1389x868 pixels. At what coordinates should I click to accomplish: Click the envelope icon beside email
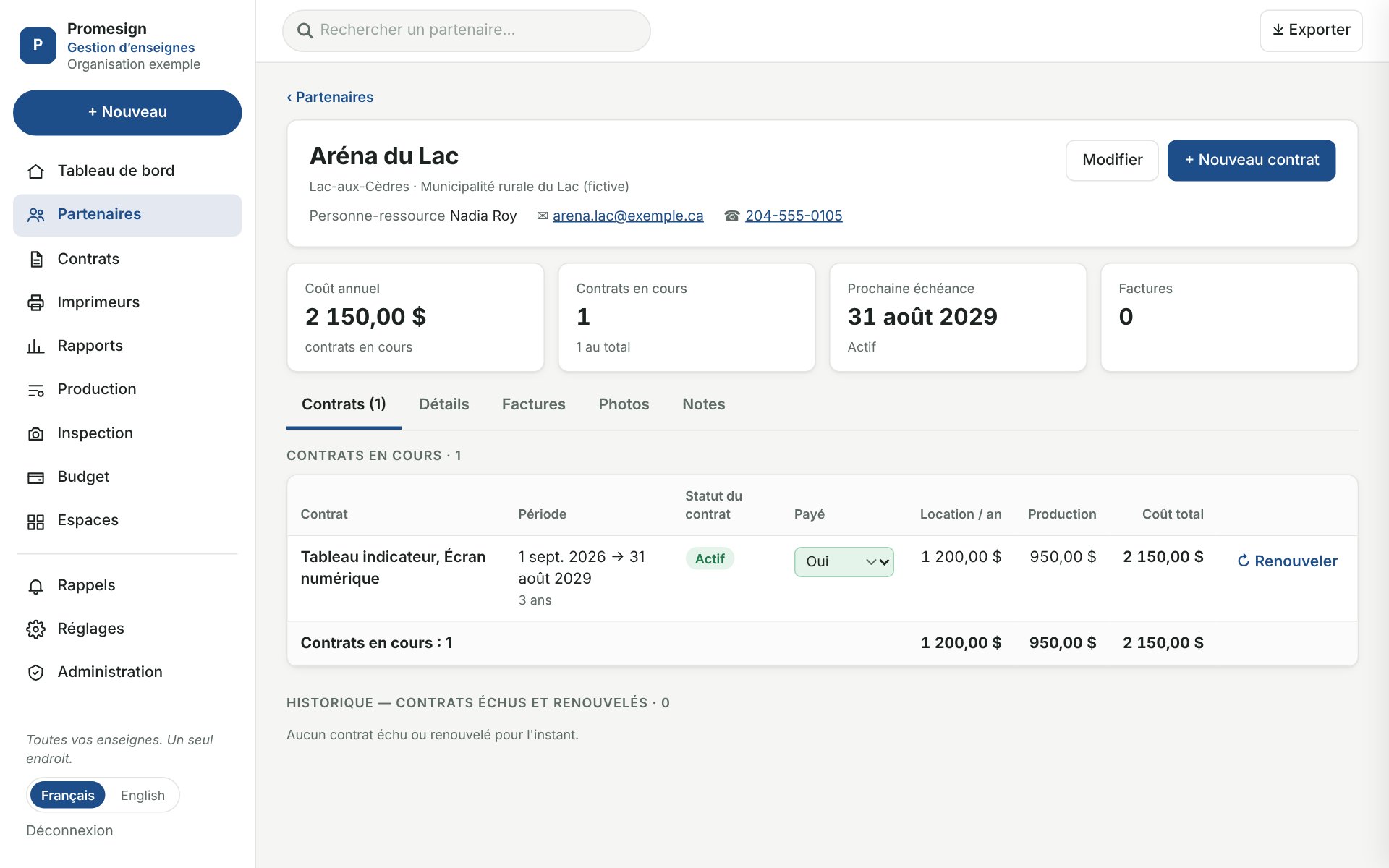[542, 216]
